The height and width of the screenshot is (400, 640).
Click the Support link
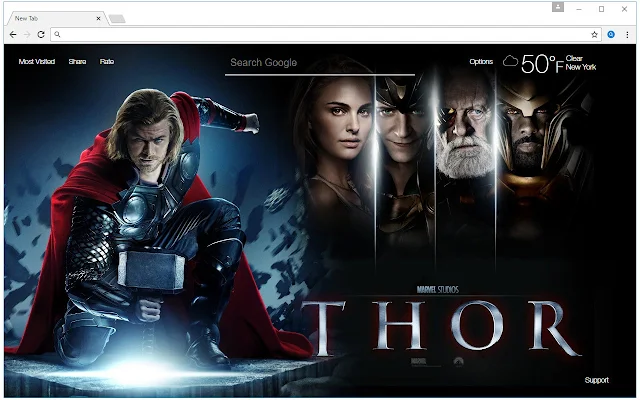[x=596, y=380]
